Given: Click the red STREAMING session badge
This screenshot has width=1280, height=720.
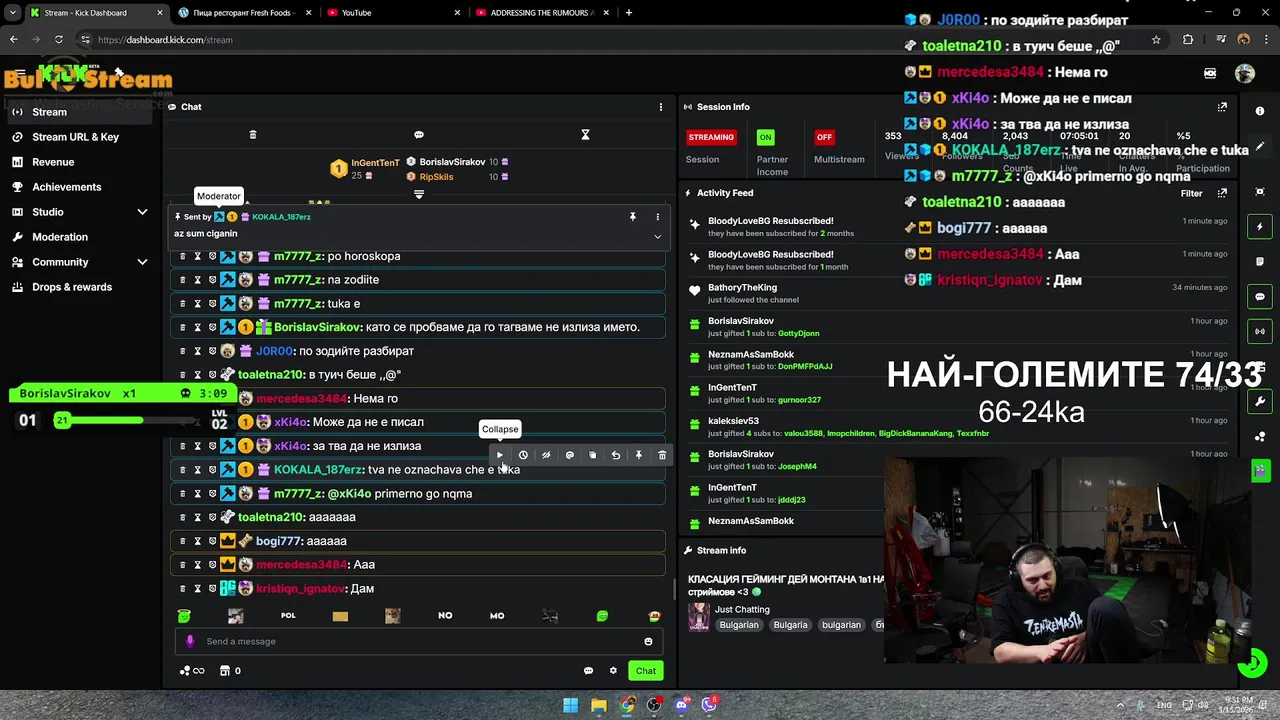Looking at the screenshot, I should point(711,137).
